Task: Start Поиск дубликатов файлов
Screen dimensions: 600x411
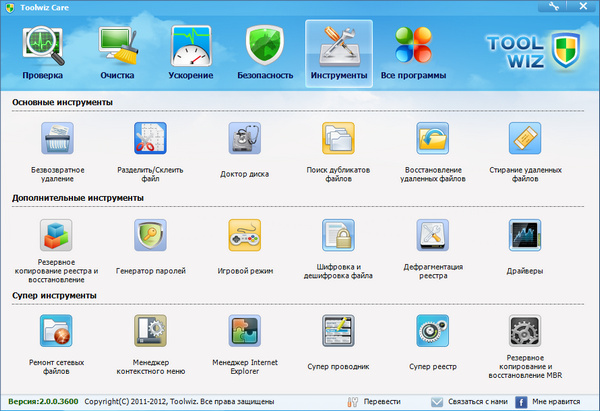Action: tap(338, 140)
